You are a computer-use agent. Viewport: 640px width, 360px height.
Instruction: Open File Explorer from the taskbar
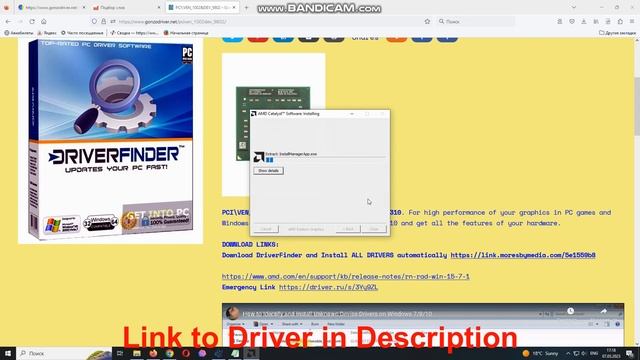point(137,353)
